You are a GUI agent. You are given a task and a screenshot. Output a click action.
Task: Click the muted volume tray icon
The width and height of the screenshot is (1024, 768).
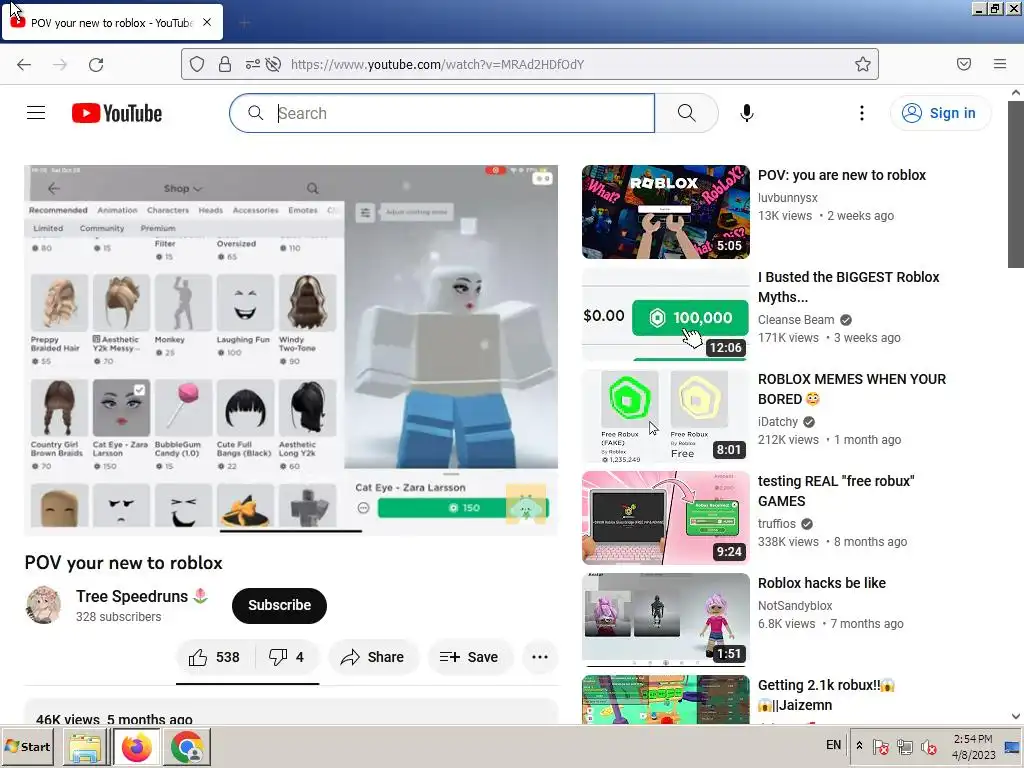[928, 746]
